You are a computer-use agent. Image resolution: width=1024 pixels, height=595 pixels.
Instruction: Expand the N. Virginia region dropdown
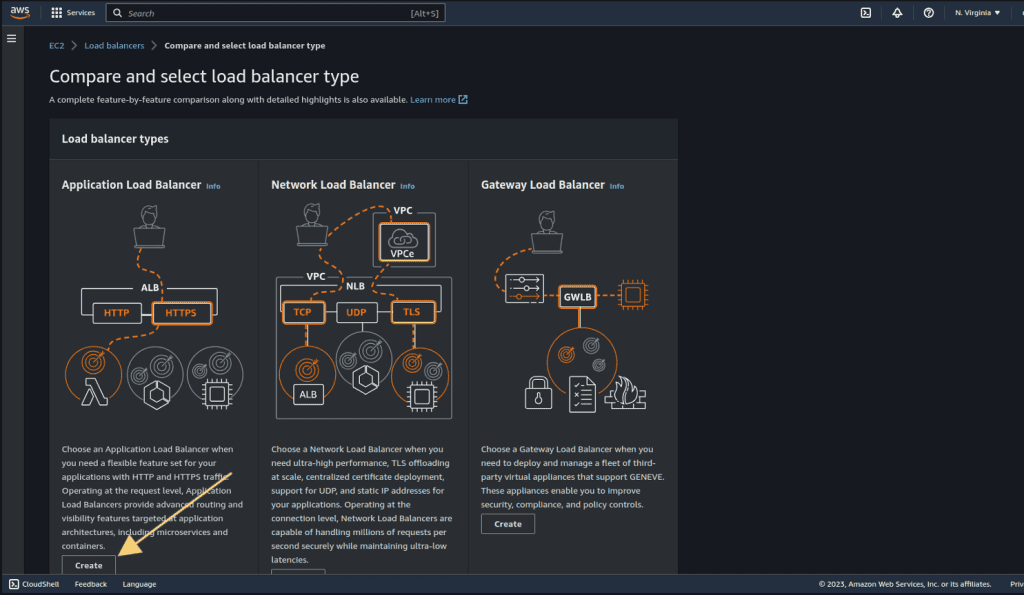click(x=977, y=13)
